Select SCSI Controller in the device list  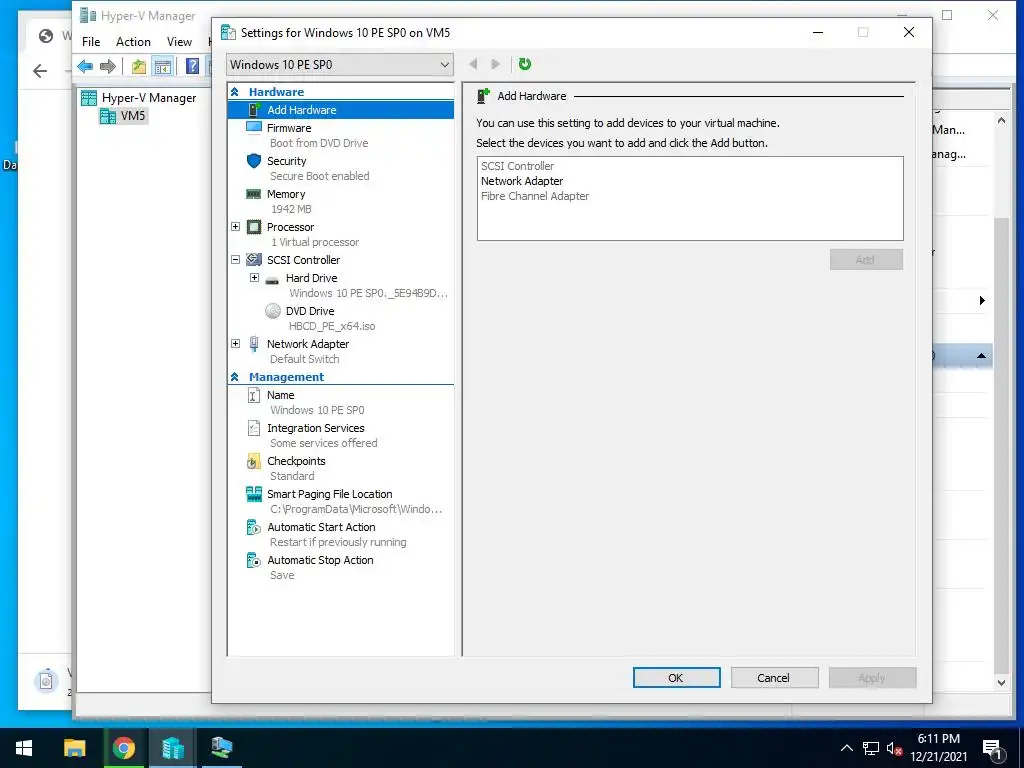517,166
